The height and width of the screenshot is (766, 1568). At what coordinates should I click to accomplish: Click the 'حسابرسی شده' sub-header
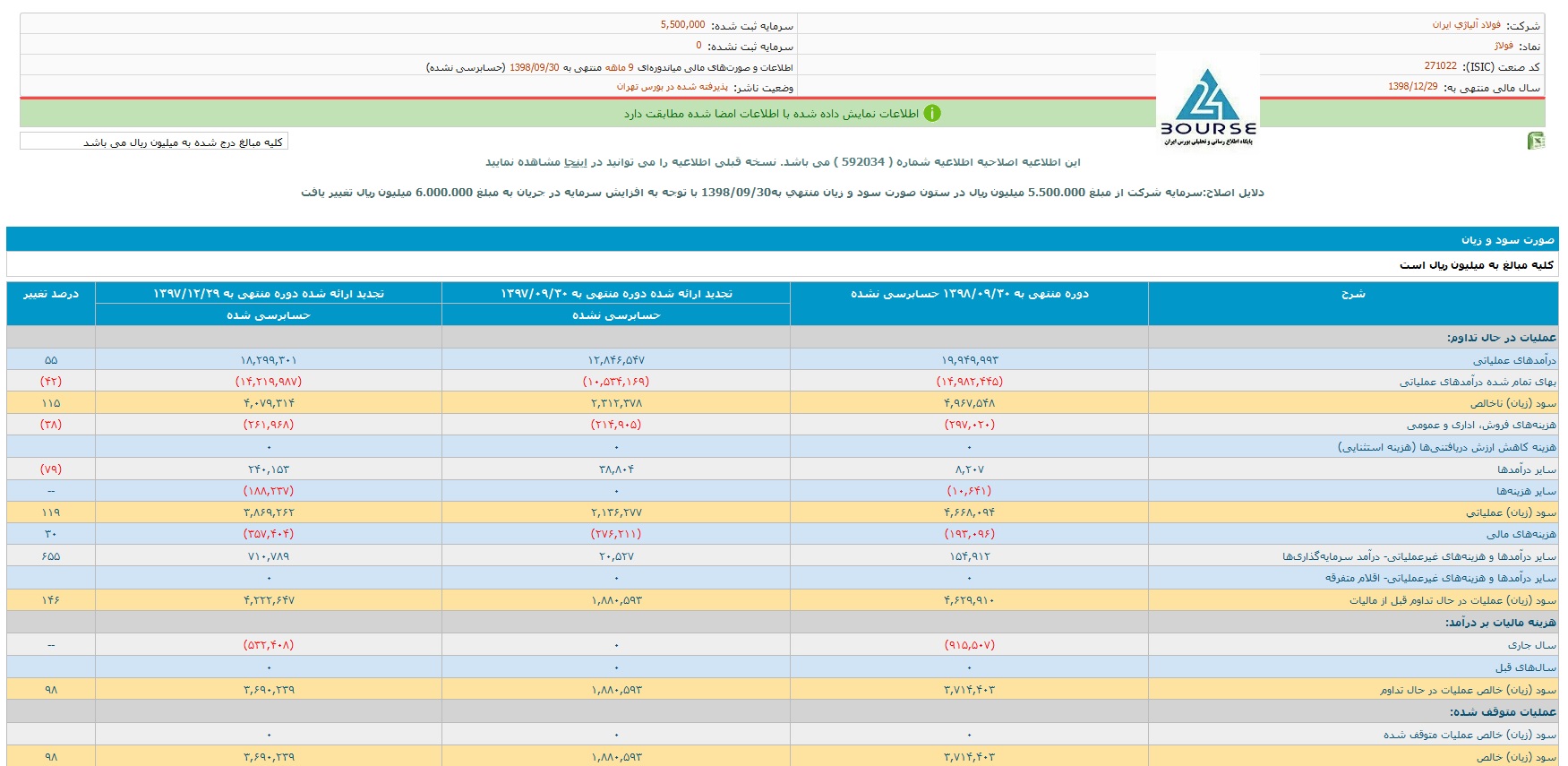coord(269,315)
